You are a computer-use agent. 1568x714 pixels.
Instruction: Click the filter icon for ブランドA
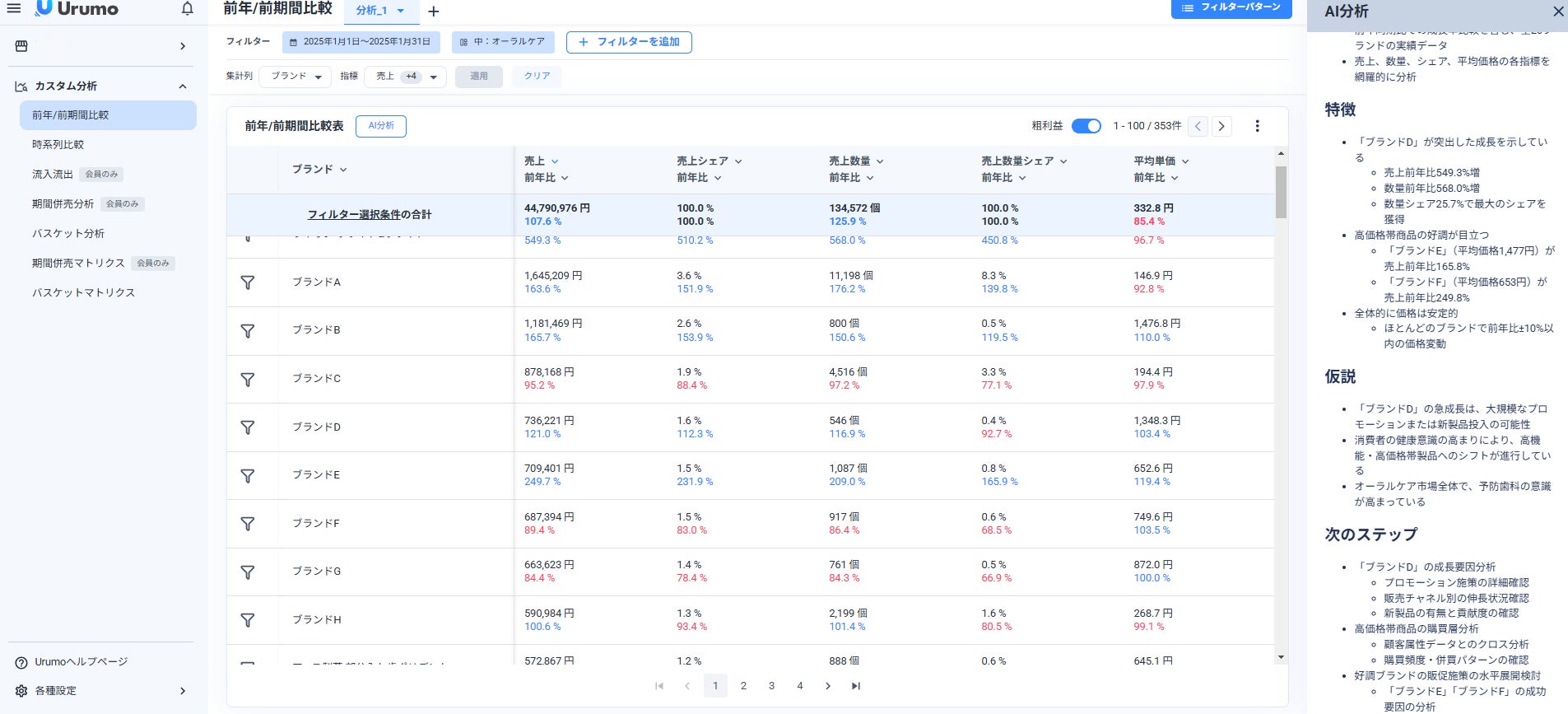coord(247,282)
